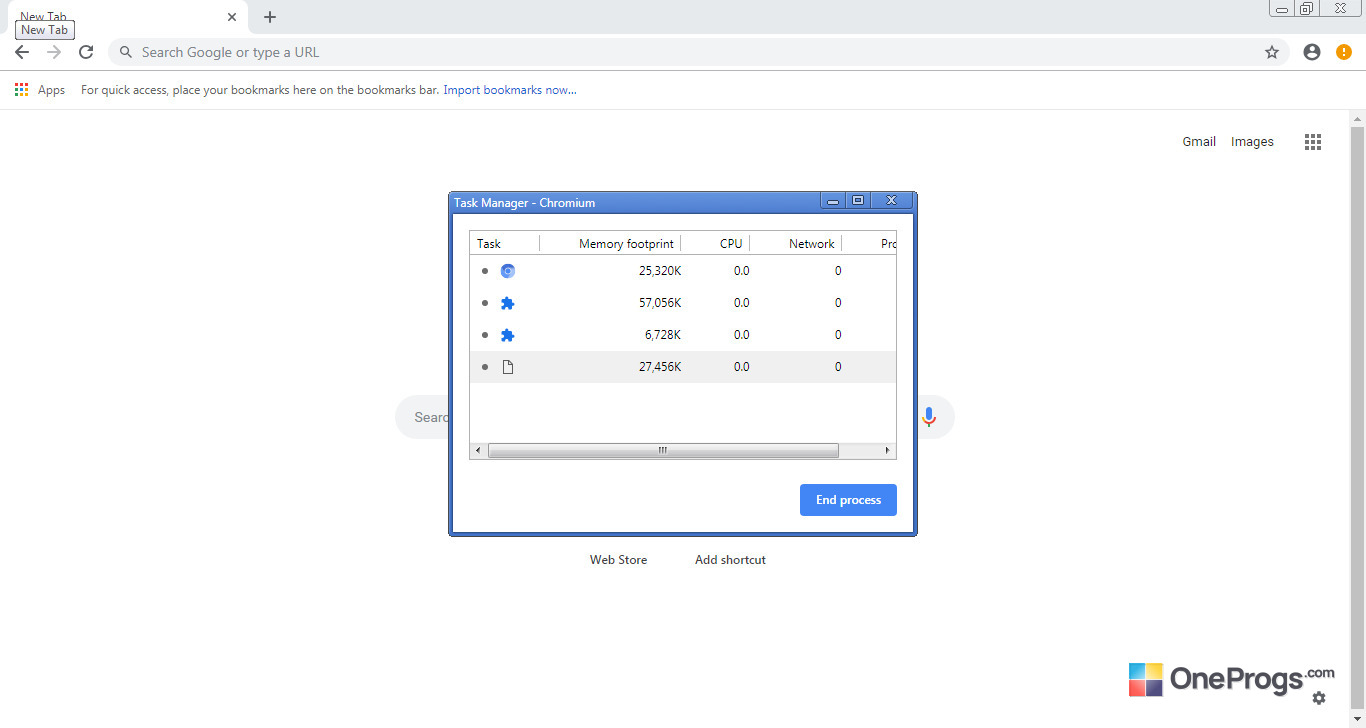The image size is (1366, 728).
Task: Click the forward navigation arrow
Action: [54, 52]
